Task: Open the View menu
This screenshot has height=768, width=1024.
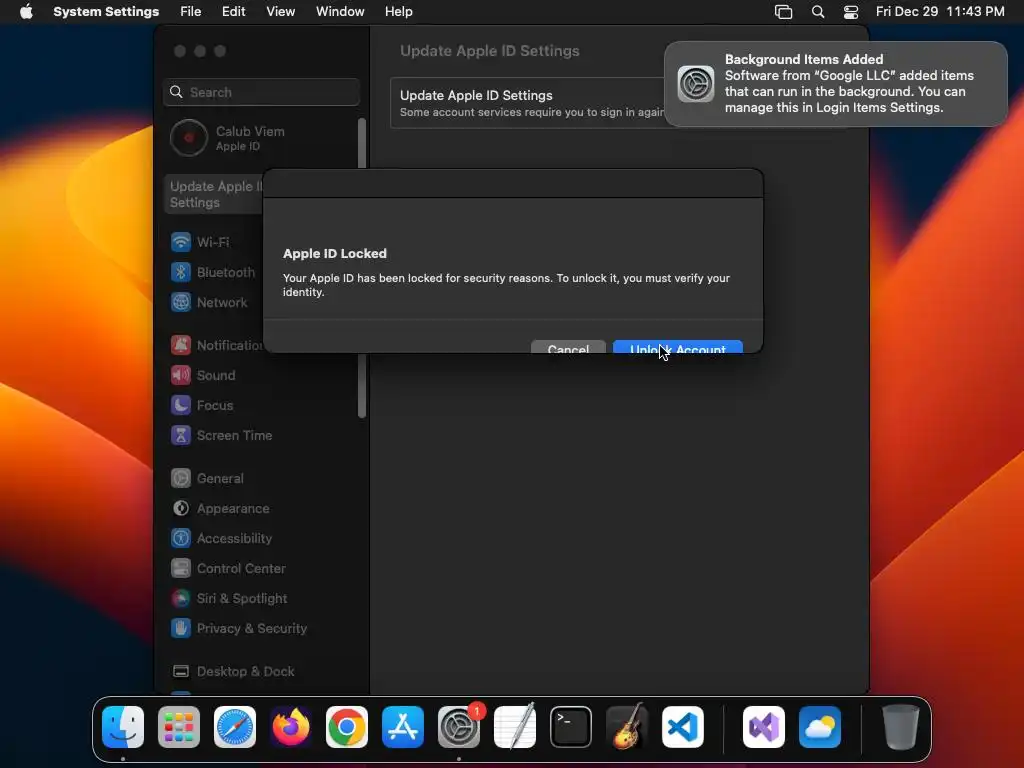Action: pos(281,12)
